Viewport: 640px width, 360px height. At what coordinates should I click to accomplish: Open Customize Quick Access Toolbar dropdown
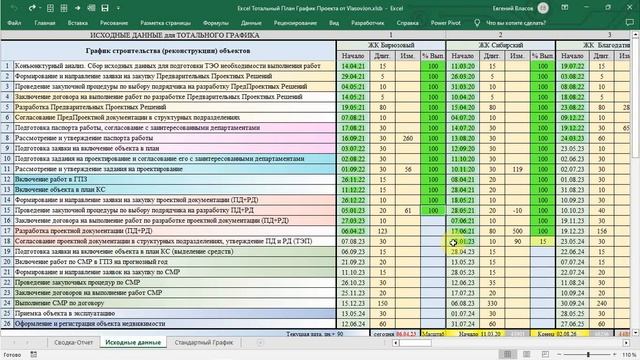click(x=118, y=8)
